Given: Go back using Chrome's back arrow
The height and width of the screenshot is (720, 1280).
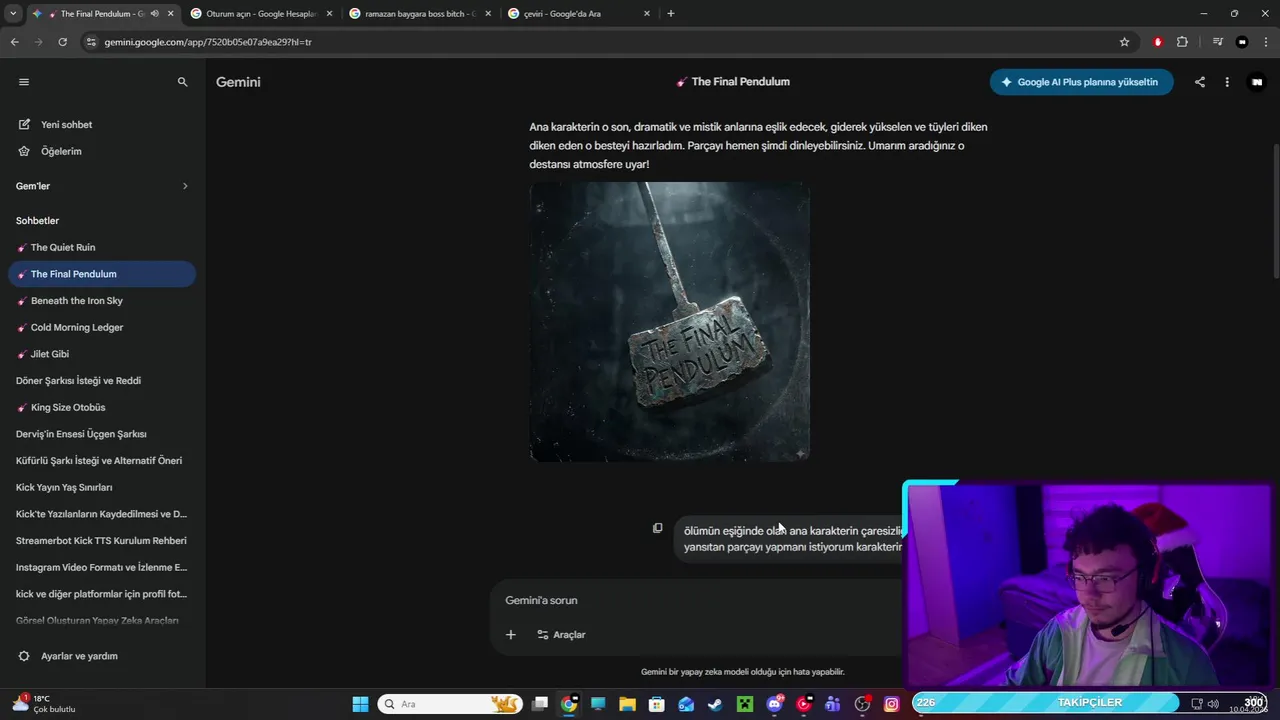Looking at the screenshot, I should 14,42.
